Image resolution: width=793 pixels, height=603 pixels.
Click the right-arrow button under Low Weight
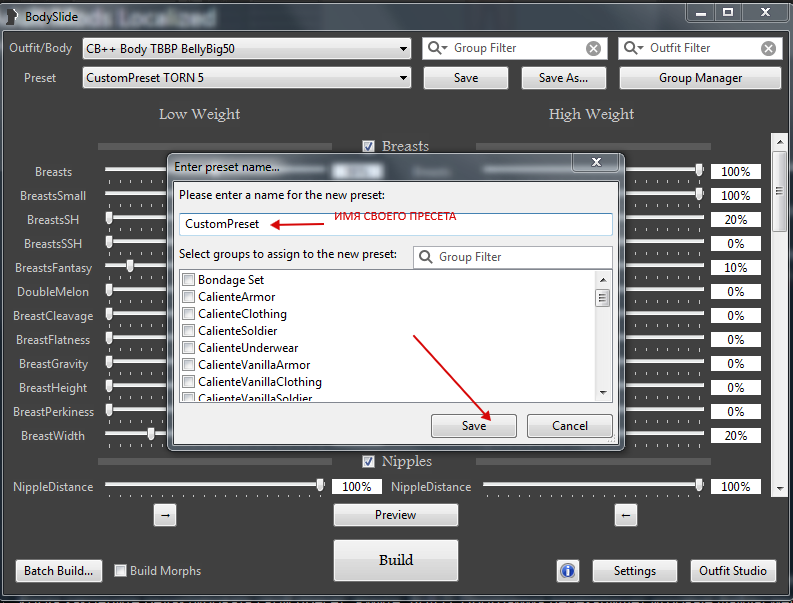166,515
